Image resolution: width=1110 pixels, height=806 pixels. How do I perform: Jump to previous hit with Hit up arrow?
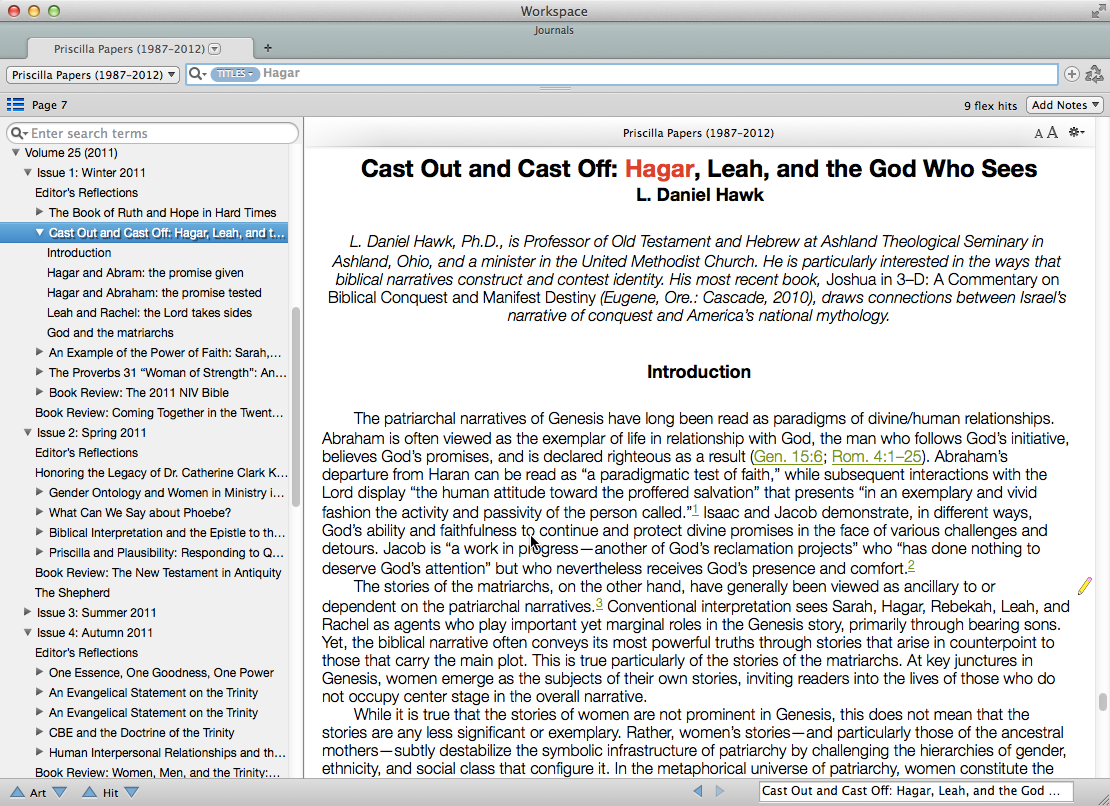click(89, 793)
